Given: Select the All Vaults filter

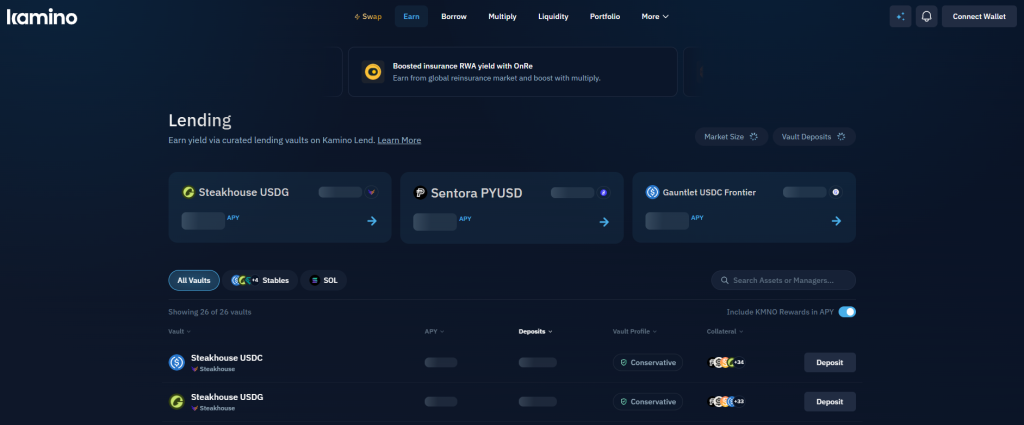Looking at the screenshot, I should pyautogui.click(x=194, y=280).
